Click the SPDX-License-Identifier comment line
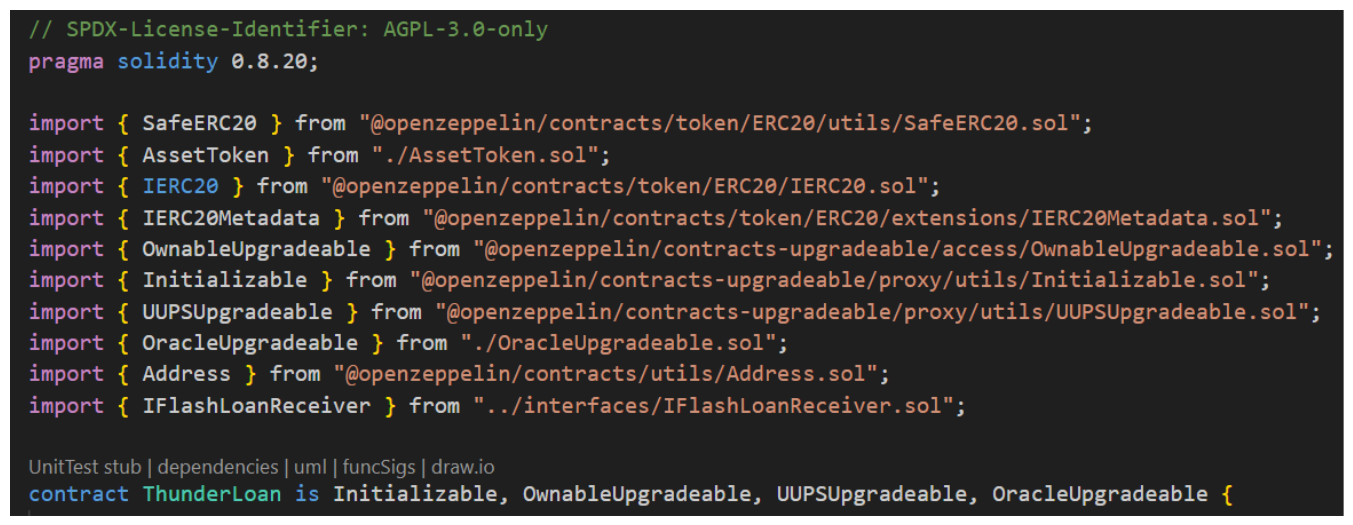Viewport: 1353px width, 525px height. pos(288,30)
